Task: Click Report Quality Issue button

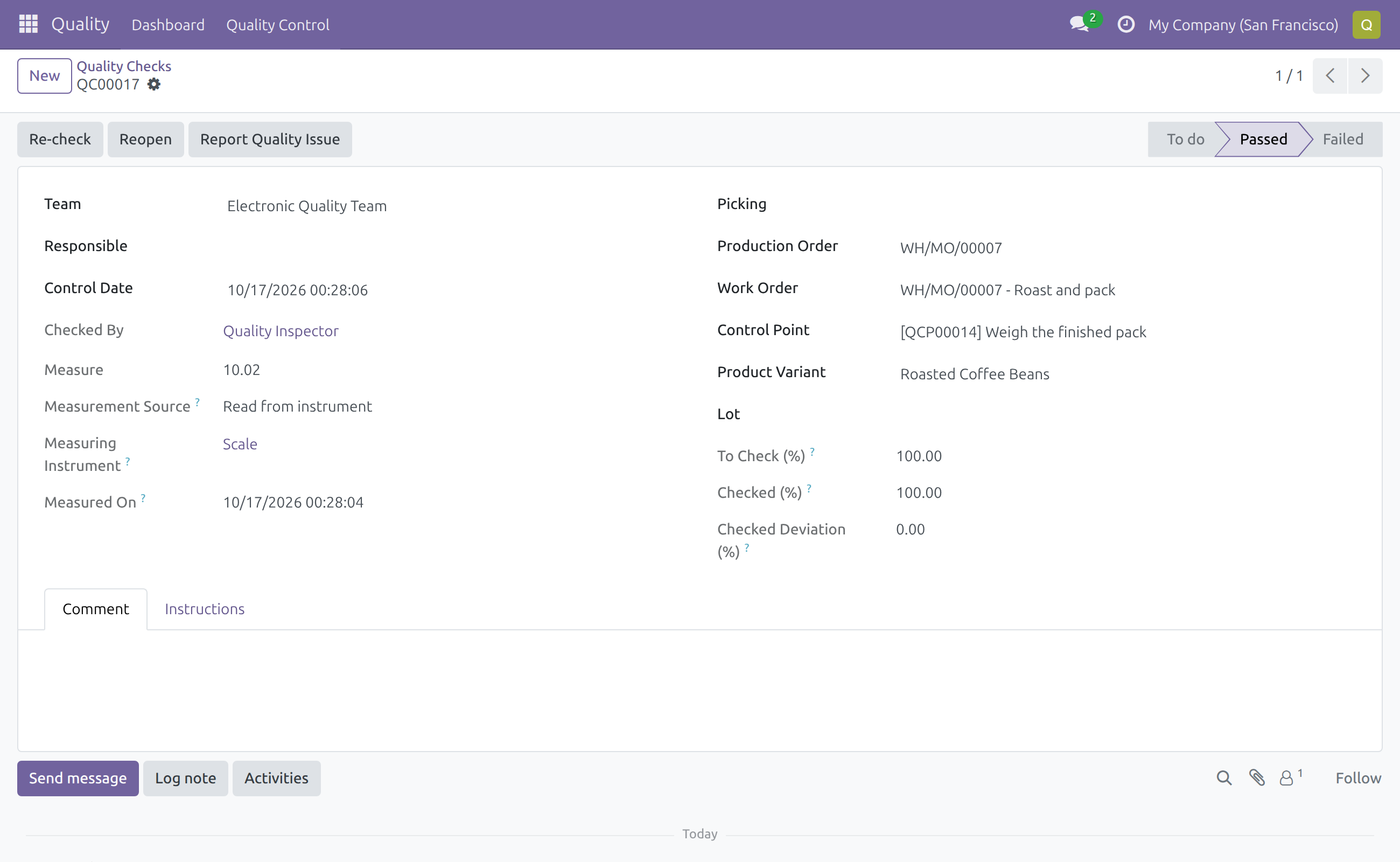Action: (x=270, y=139)
